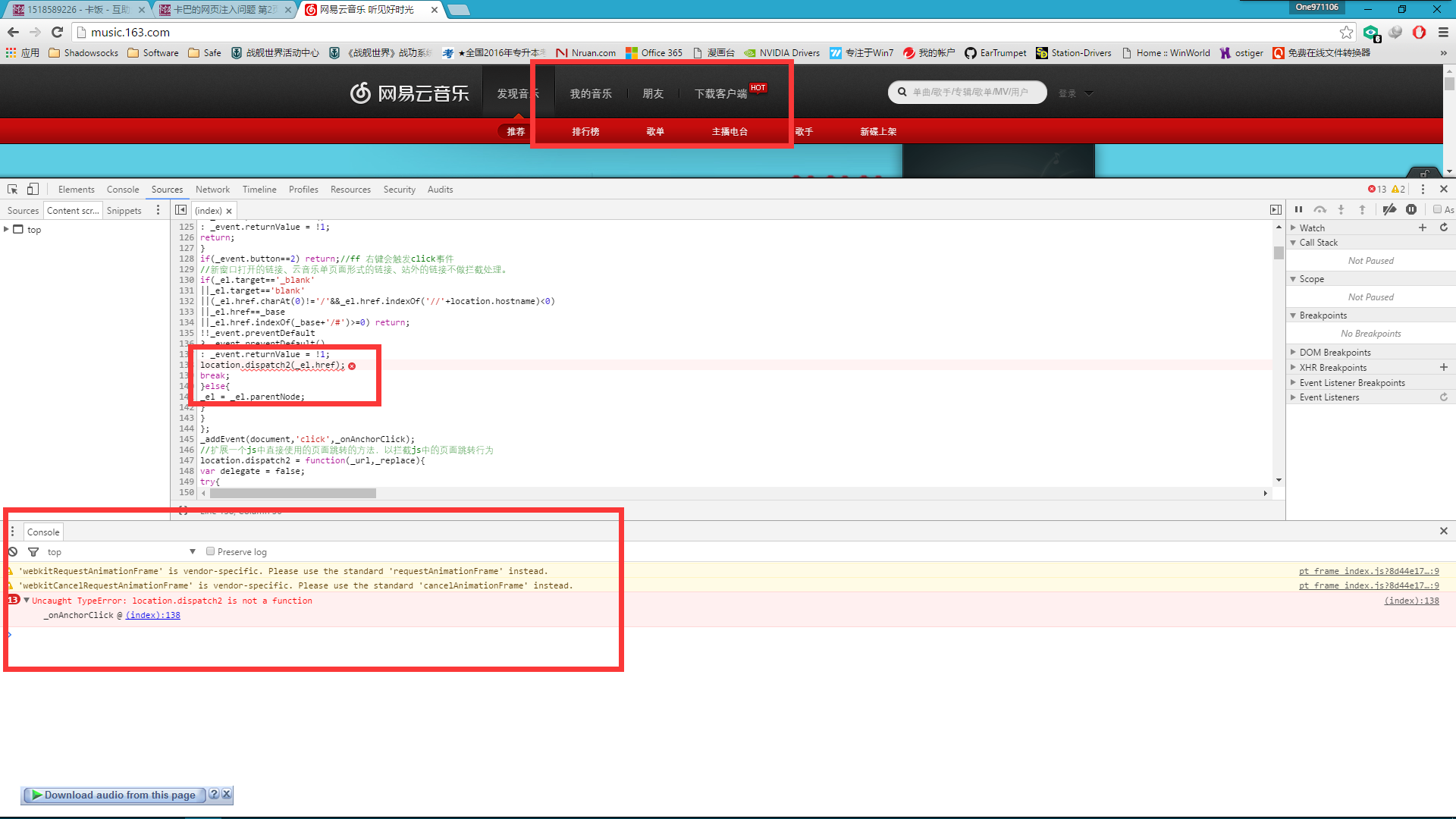Viewport: 1456px width, 819px height.
Task: Add an XHR breakpoint
Action: click(1444, 368)
